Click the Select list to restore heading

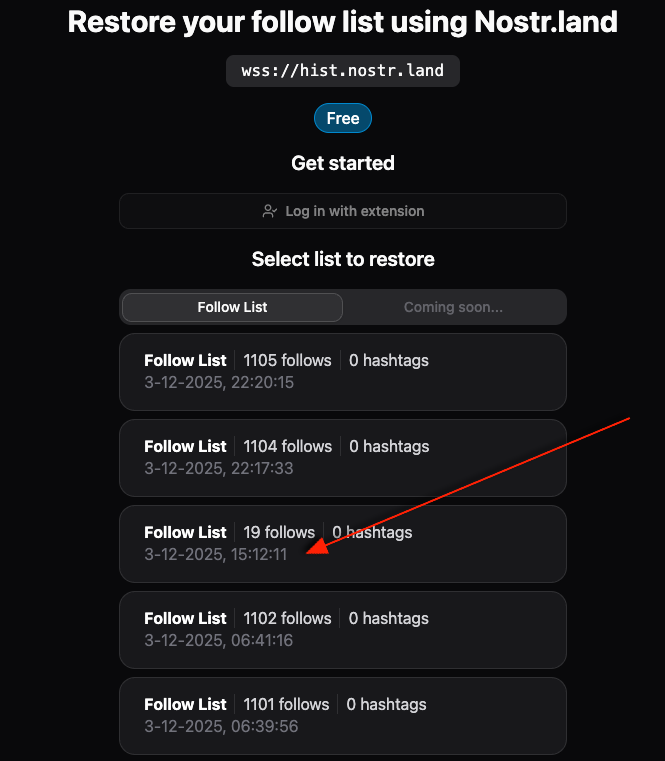(342, 259)
